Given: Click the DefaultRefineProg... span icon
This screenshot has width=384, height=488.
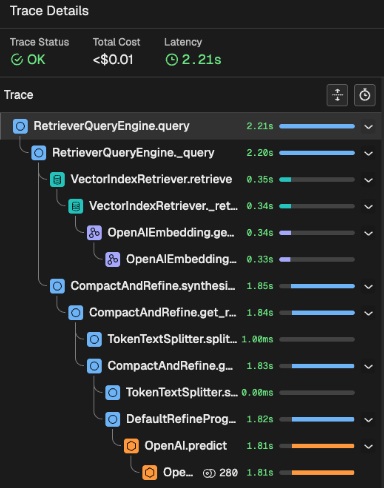Looking at the screenshot, I should pyautogui.click(x=113, y=419).
